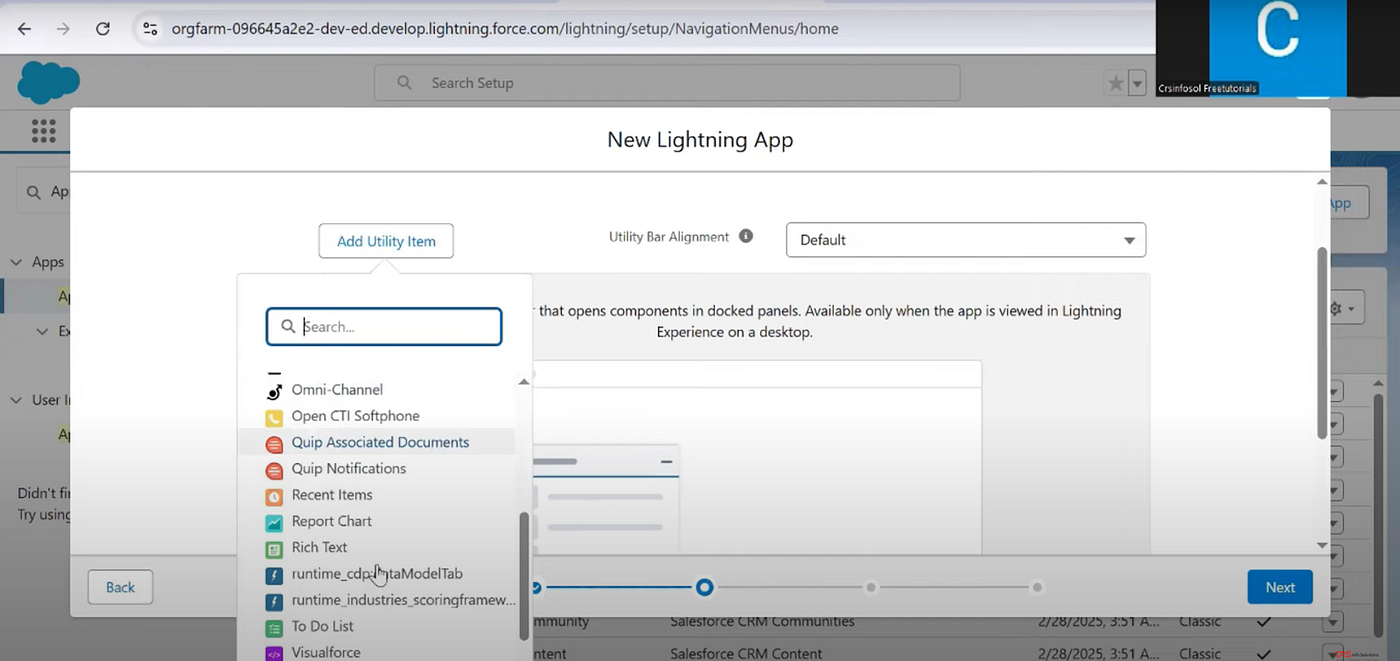Viewport: 1400px width, 661px height.
Task: Click the runtime_industries_scoringframework lightning icon
Action: (274, 601)
